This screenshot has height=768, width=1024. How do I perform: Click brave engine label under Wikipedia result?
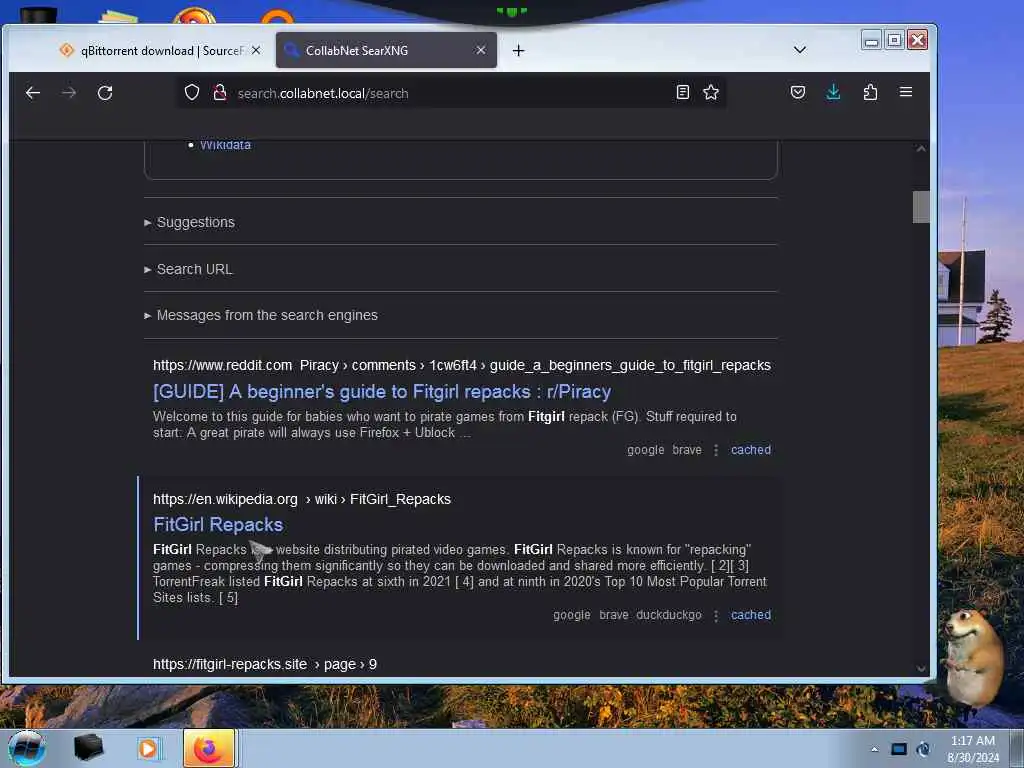(614, 615)
